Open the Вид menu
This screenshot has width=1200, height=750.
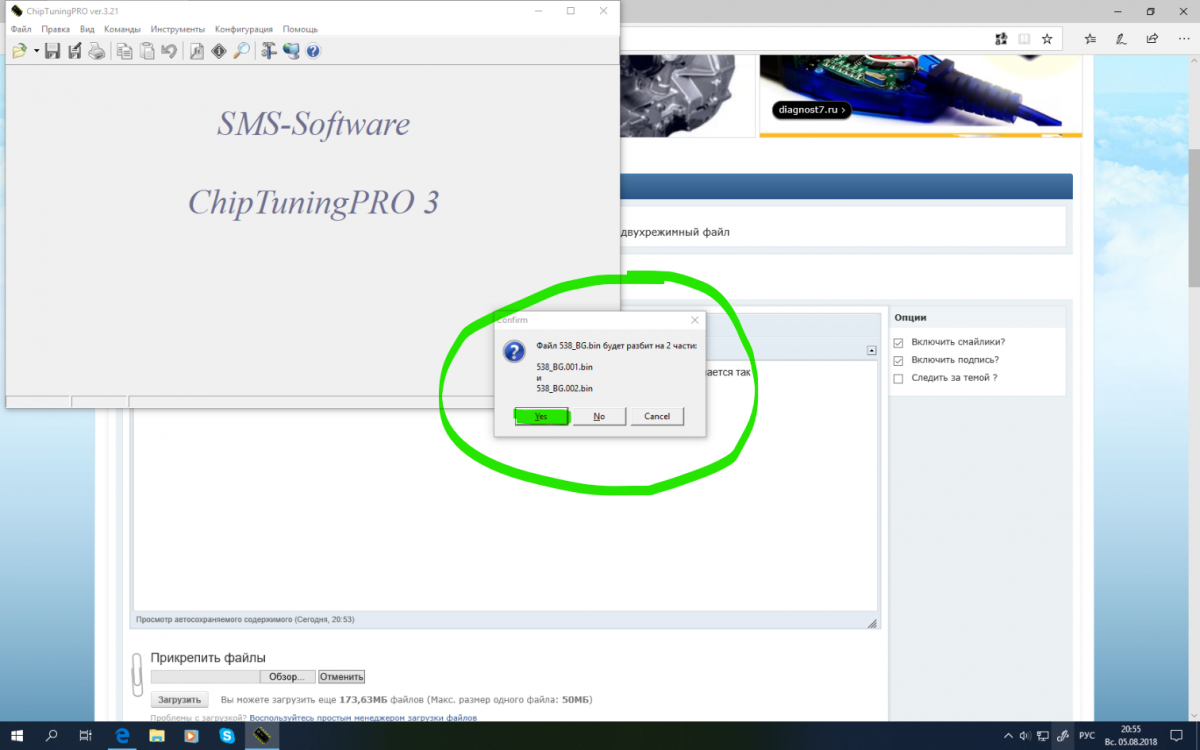click(x=87, y=29)
